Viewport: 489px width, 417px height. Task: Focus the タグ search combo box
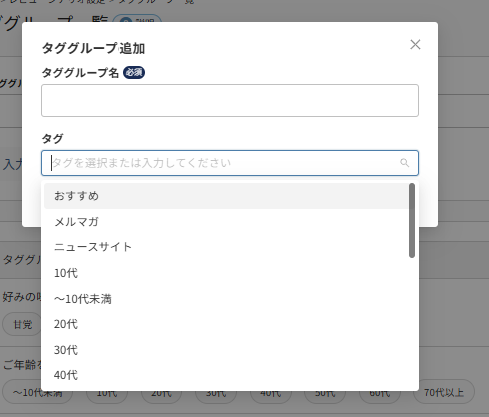[230, 163]
